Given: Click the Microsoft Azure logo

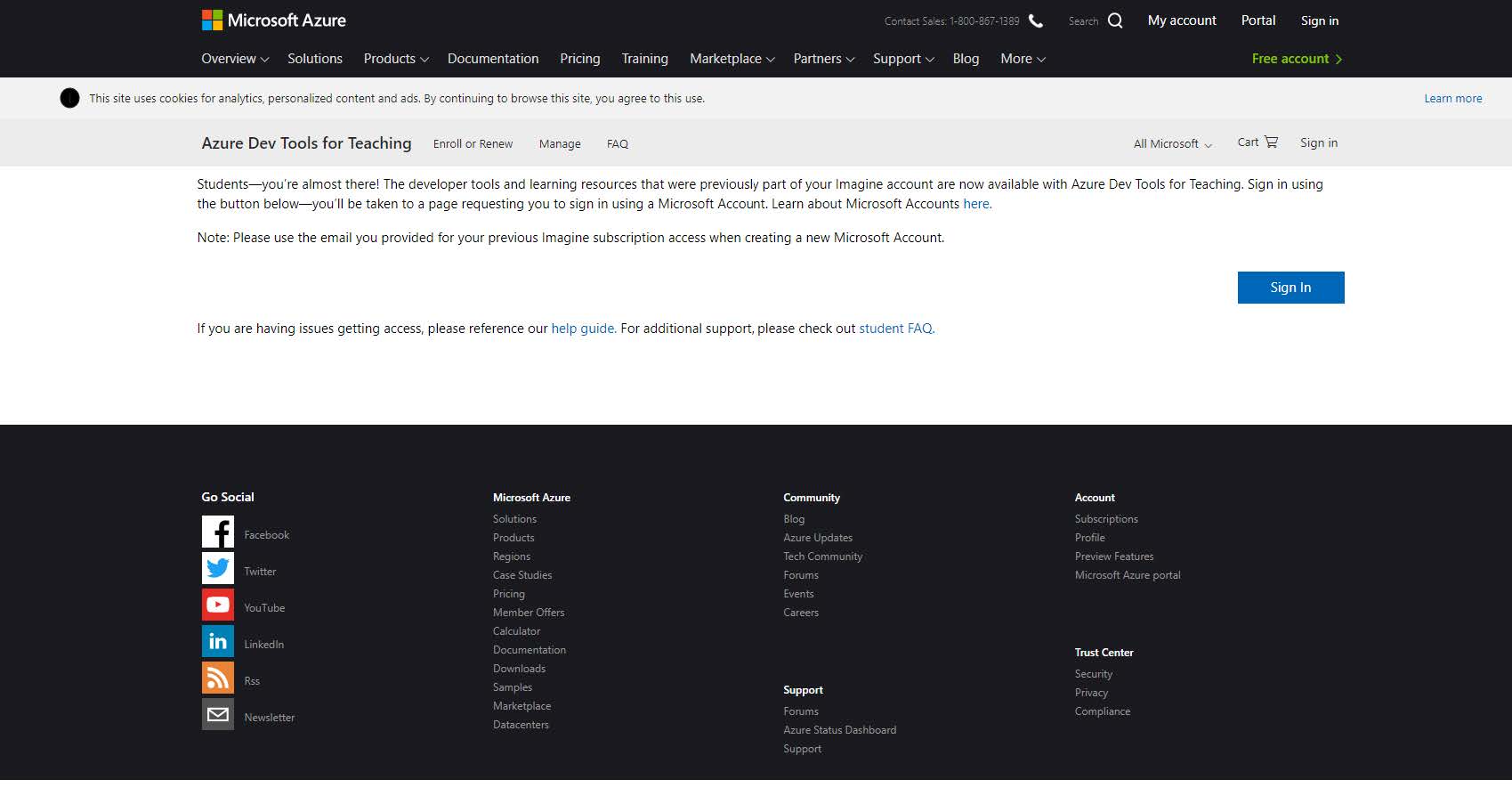Looking at the screenshot, I should click(274, 20).
